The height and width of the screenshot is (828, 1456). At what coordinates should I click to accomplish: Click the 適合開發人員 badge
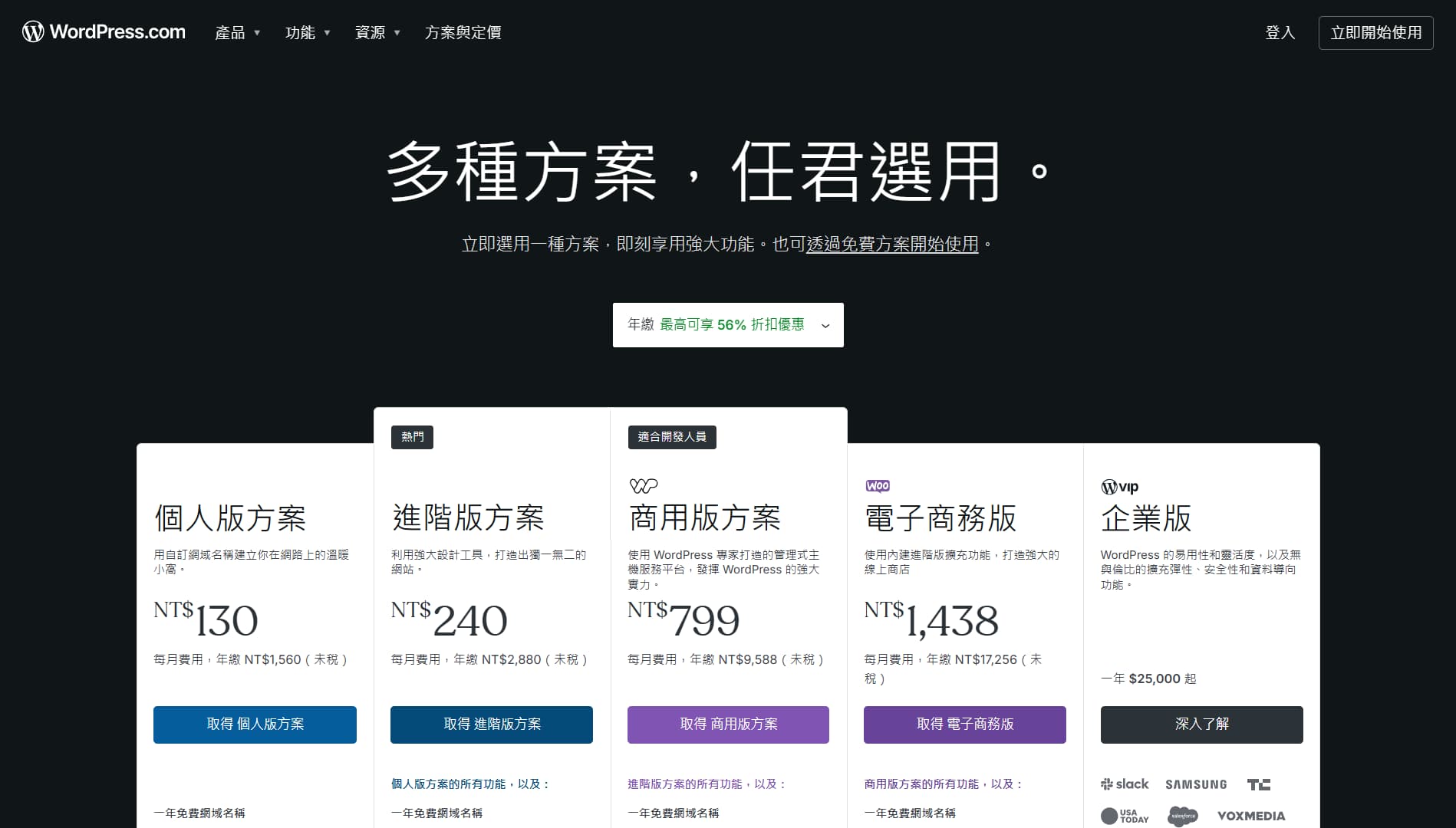point(672,437)
